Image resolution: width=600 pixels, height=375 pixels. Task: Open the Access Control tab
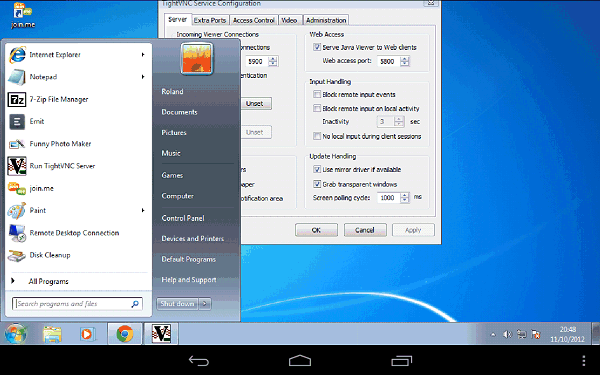pos(254,20)
